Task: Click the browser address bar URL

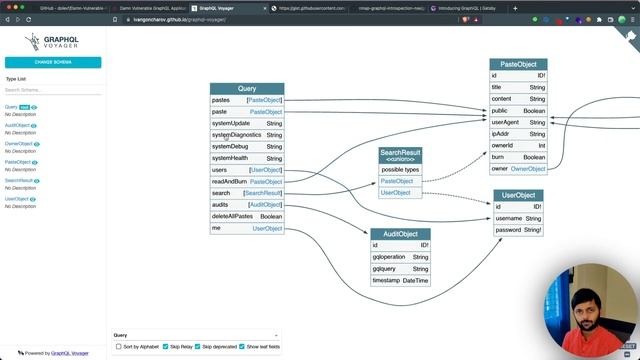Action: coord(180,19)
